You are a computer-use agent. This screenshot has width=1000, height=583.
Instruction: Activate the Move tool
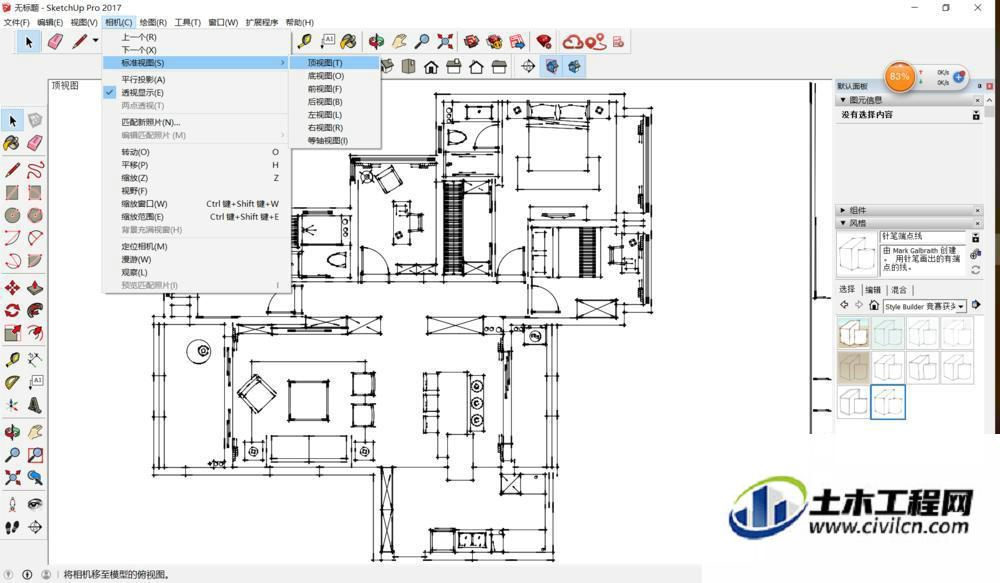coord(11,288)
